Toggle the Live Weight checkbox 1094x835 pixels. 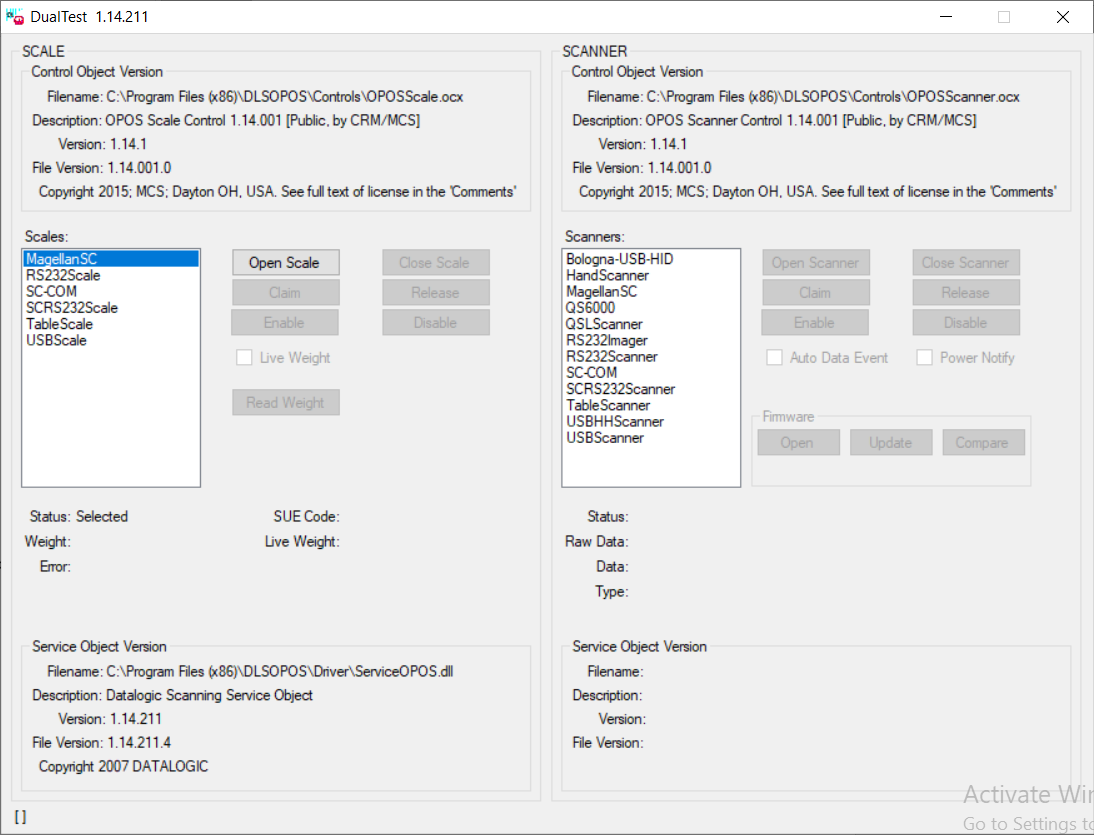(x=244, y=358)
